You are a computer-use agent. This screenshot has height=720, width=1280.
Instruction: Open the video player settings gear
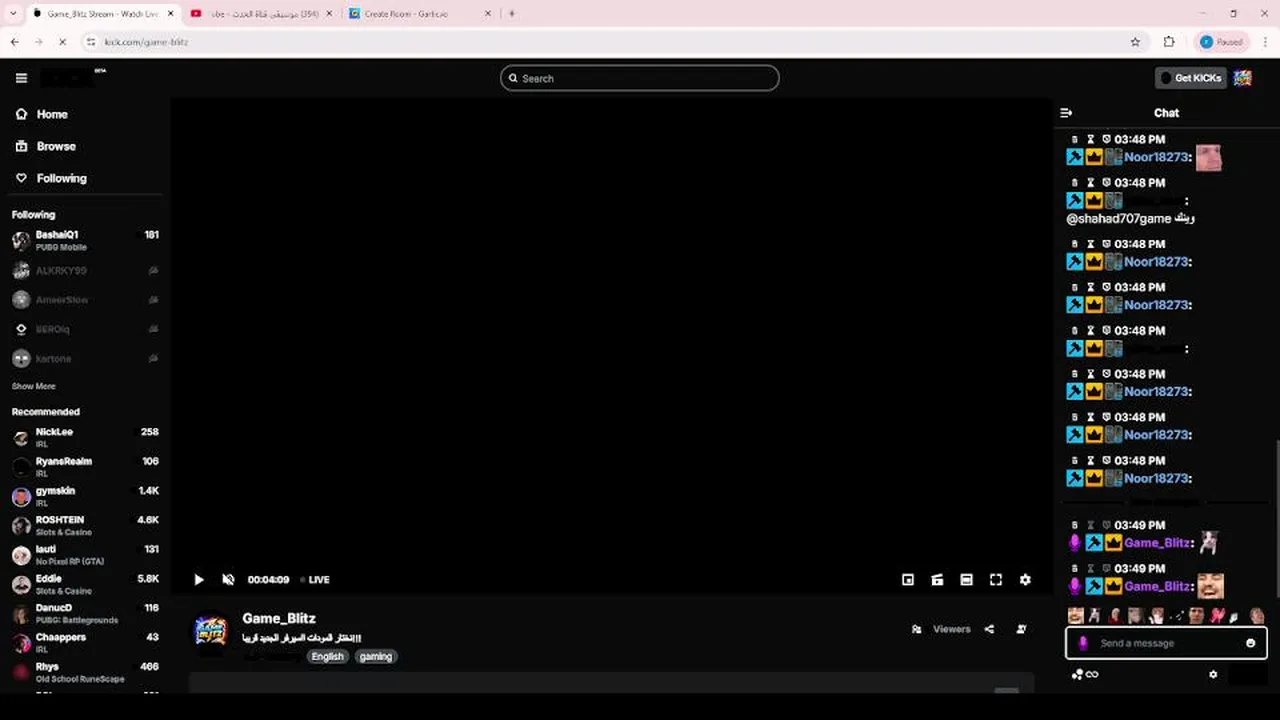pyautogui.click(x=1025, y=580)
